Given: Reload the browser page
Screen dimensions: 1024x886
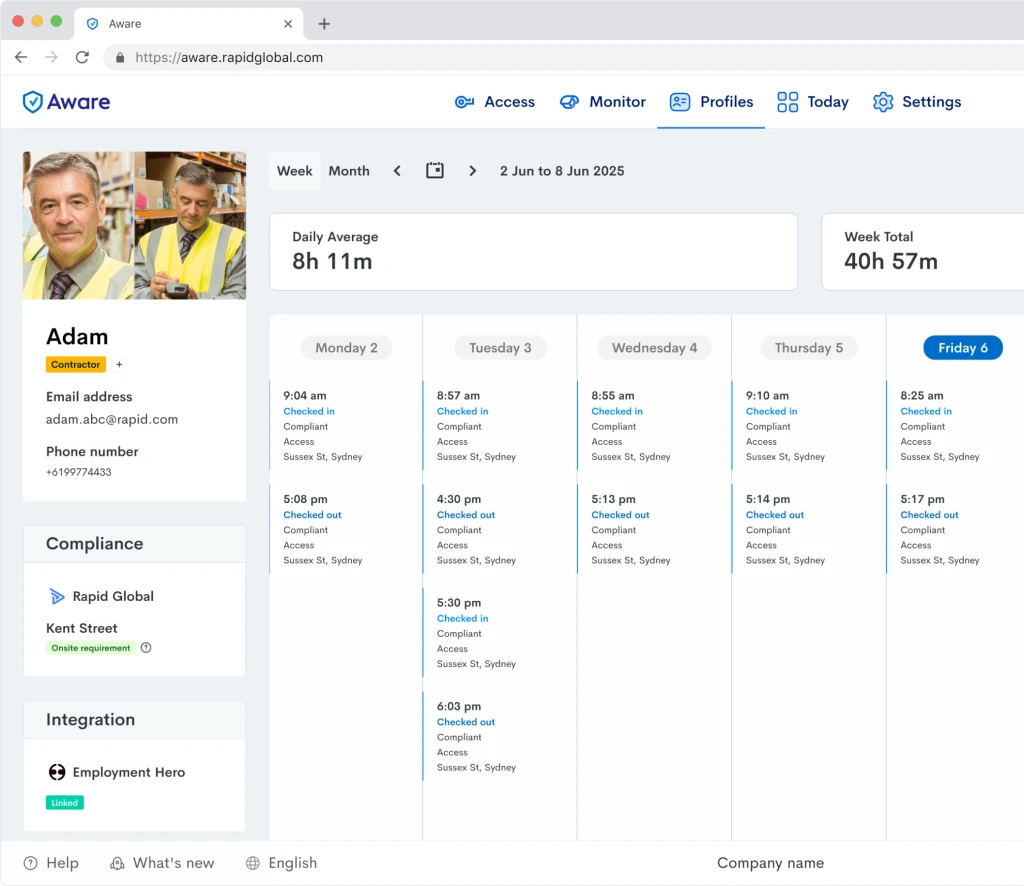Looking at the screenshot, I should click(x=82, y=57).
